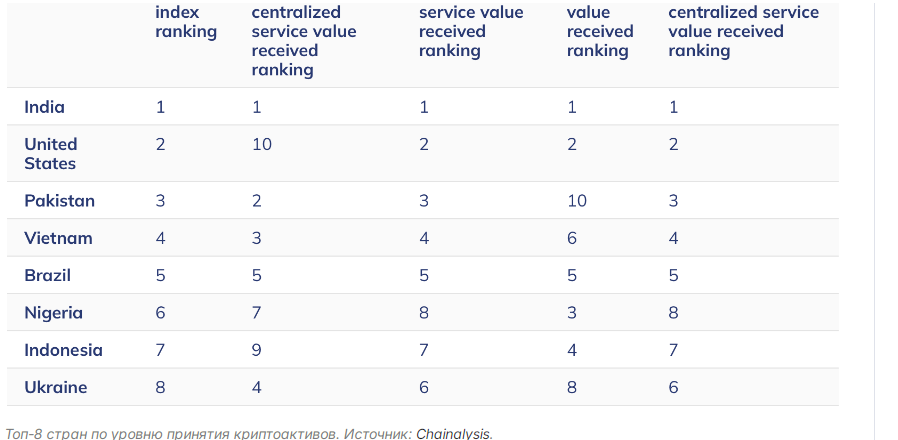The image size is (898, 440).
Task: Select the Nigeria row label
Action: pyautogui.click(x=53, y=313)
